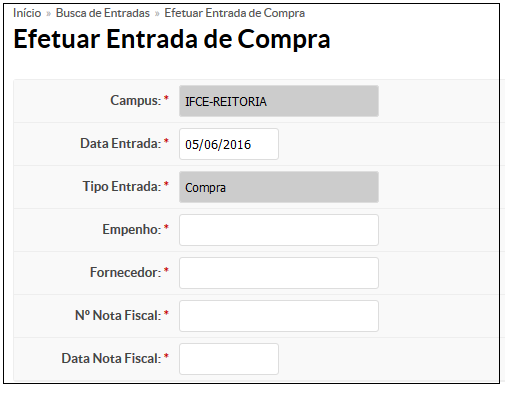Click the Tipo Entrada label
This screenshot has width=505, height=393.
click(122, 186)
